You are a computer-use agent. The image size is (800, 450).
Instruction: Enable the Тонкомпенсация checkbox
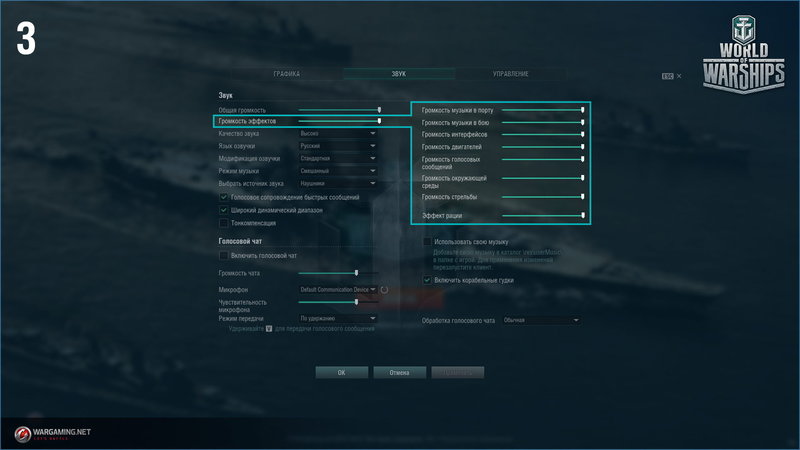pos(223,223)
